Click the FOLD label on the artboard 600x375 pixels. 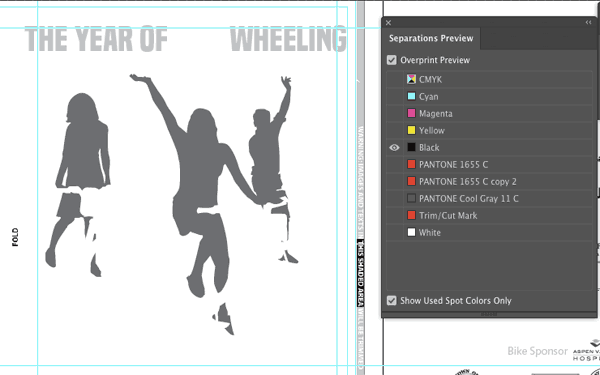tap(15, 237)
